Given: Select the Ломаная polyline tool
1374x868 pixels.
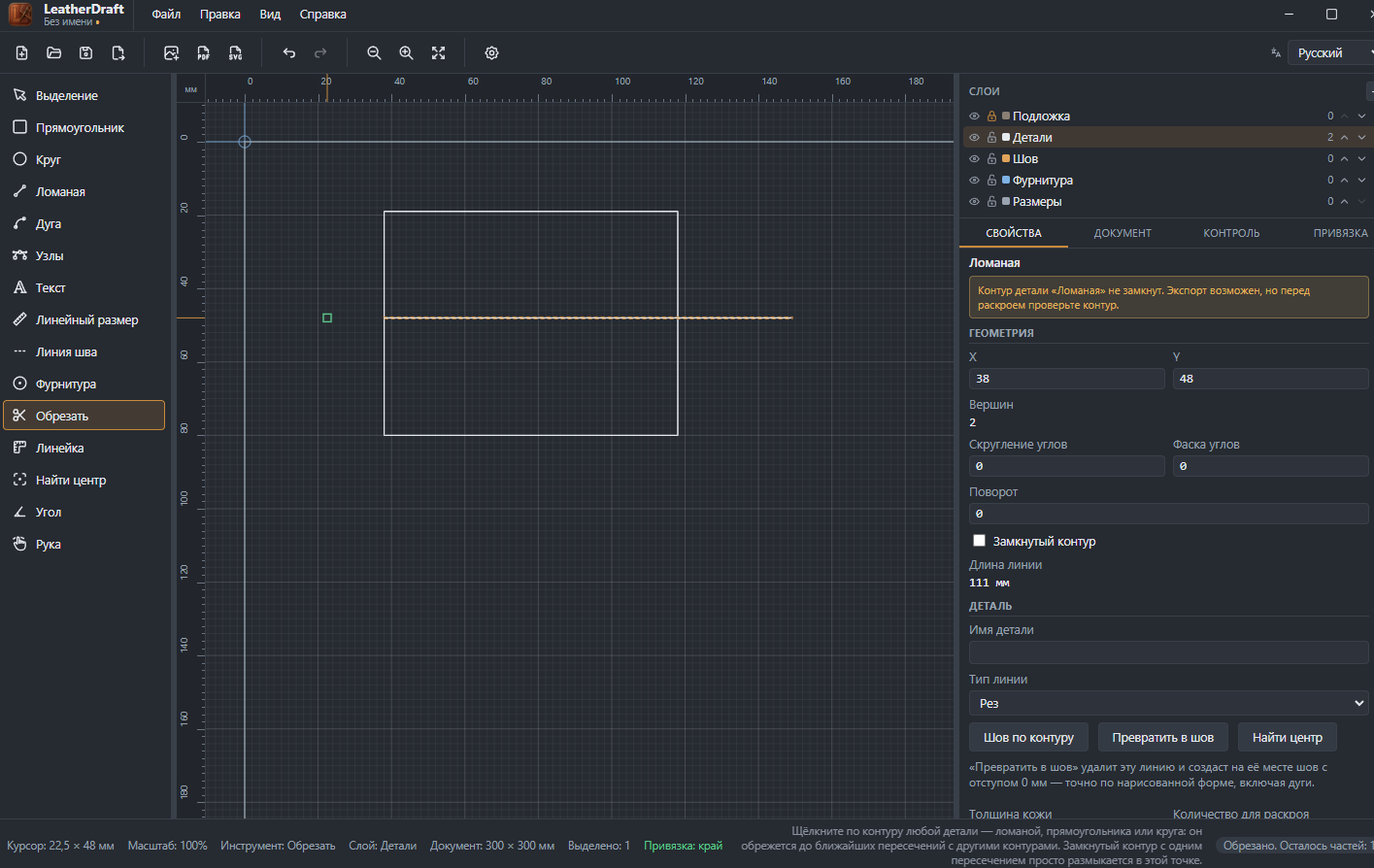Looking at the screenshot, I should [x=84, y=191].
